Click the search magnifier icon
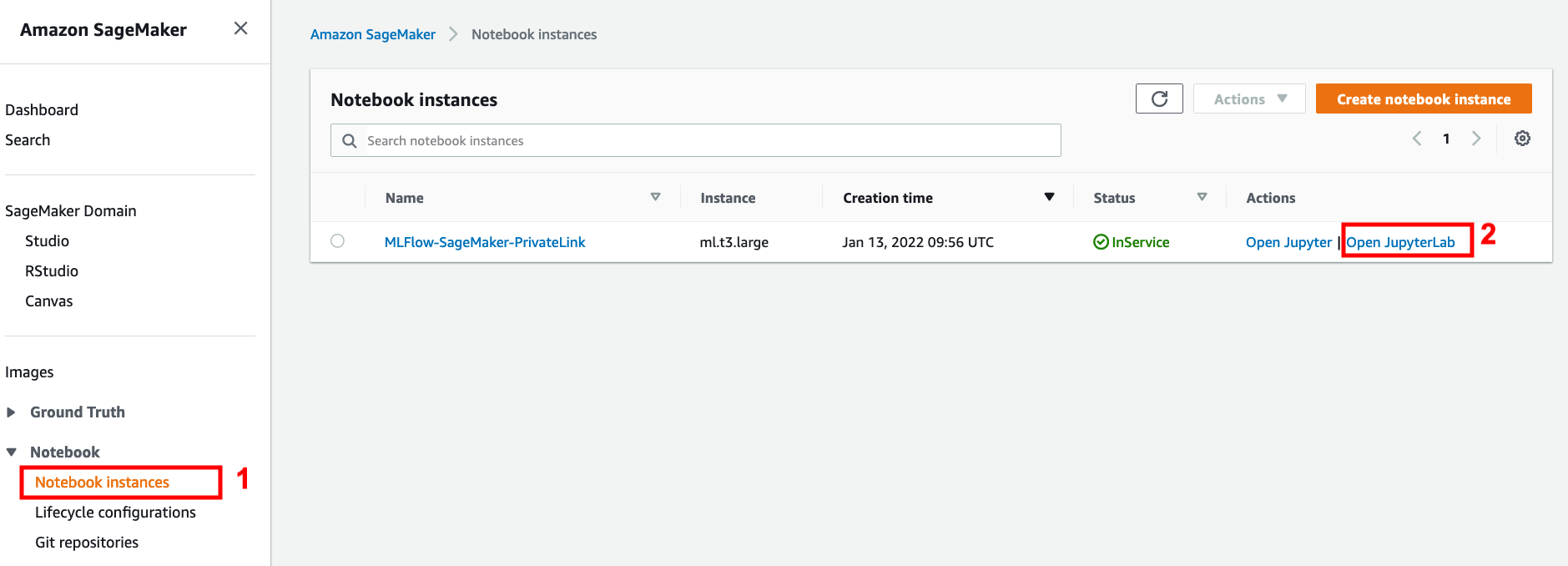 [350, 141]
